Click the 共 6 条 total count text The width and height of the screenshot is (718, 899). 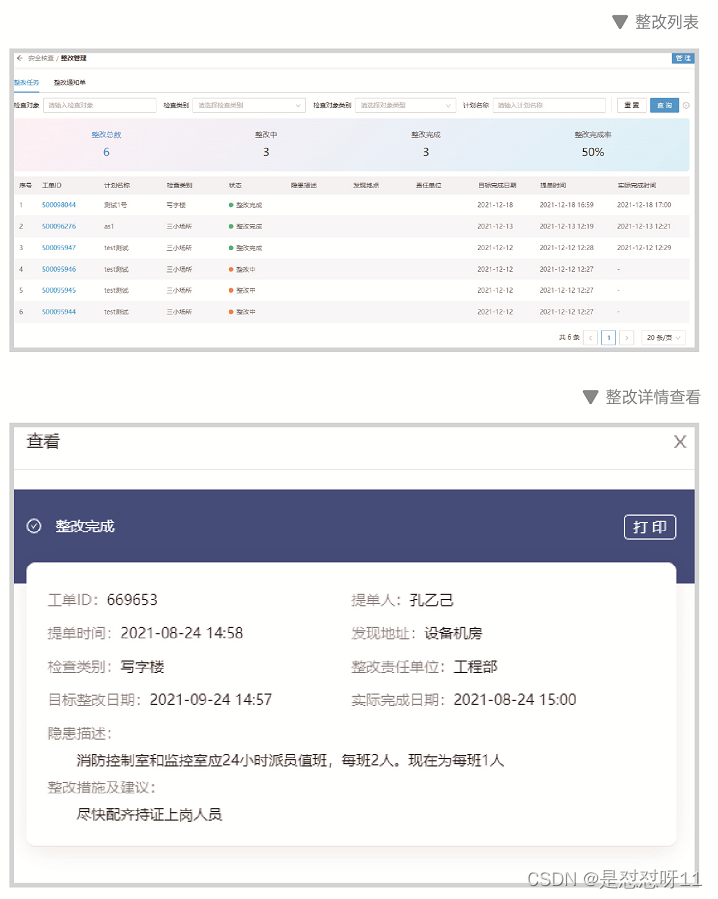569,338
